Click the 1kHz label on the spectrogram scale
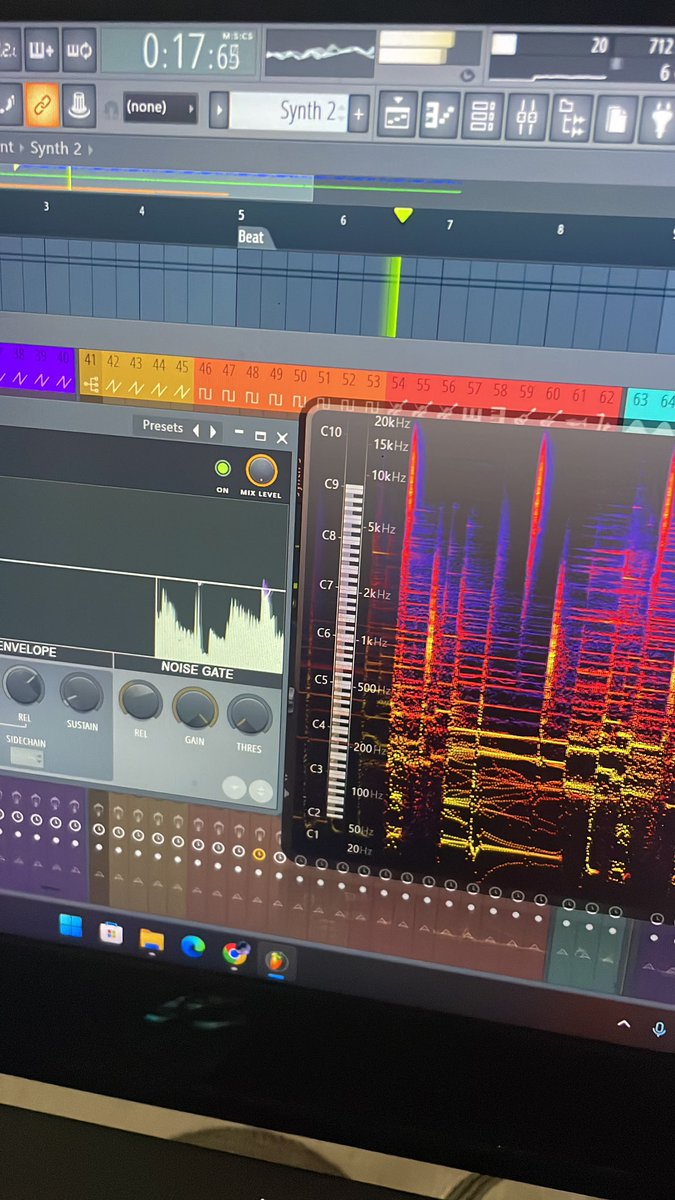The width and height of the screenshot is (675, 1200). [x=375, y=640]
